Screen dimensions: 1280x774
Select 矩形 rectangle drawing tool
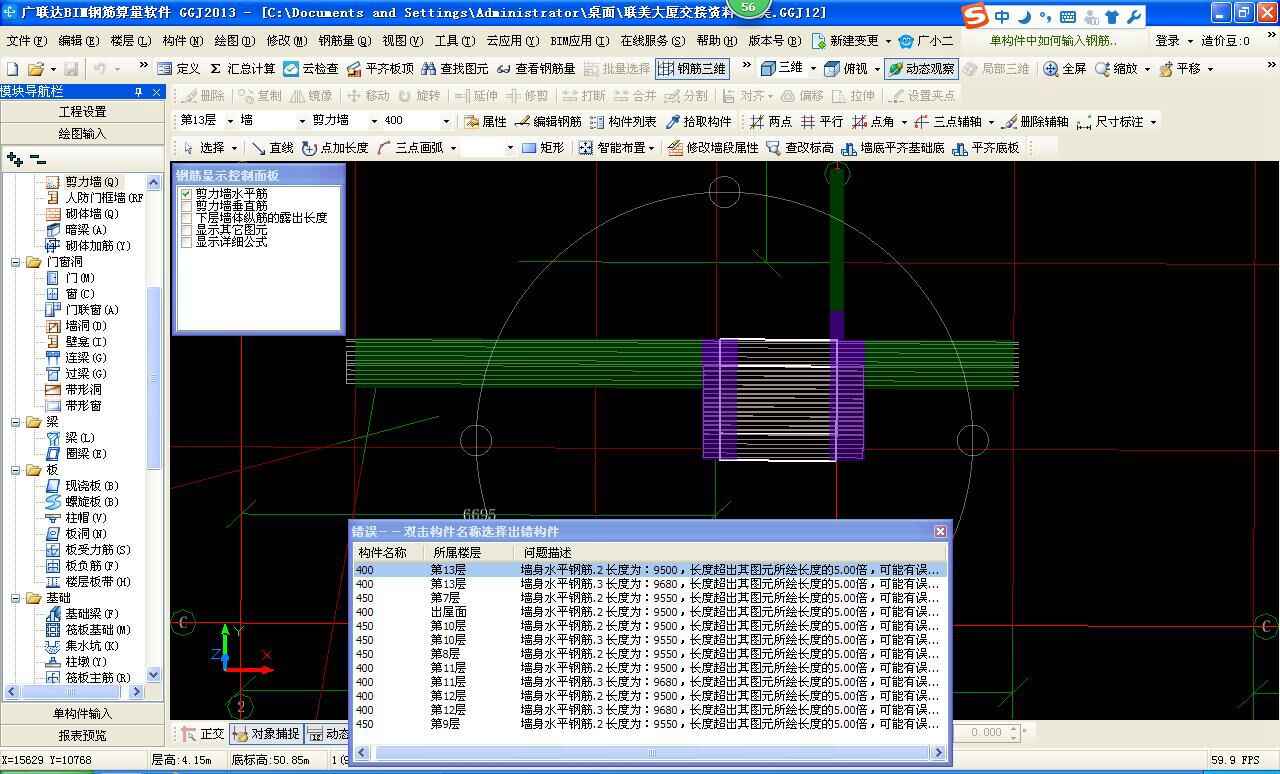tap(543, 147)
